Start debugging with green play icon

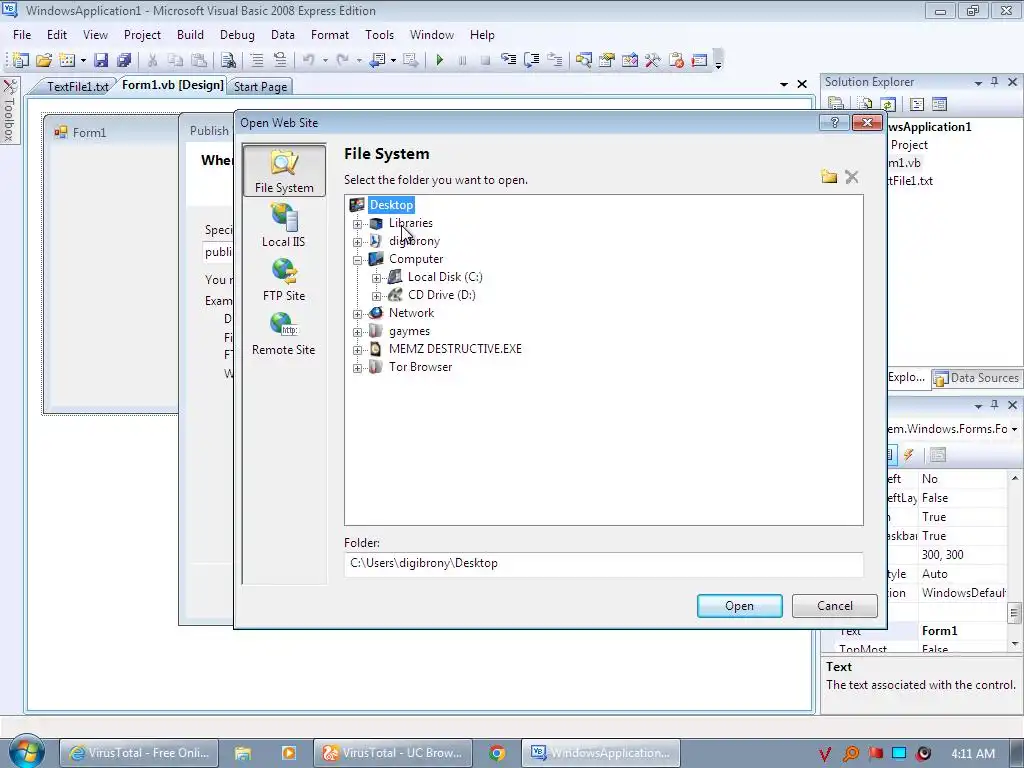point(440,61)
